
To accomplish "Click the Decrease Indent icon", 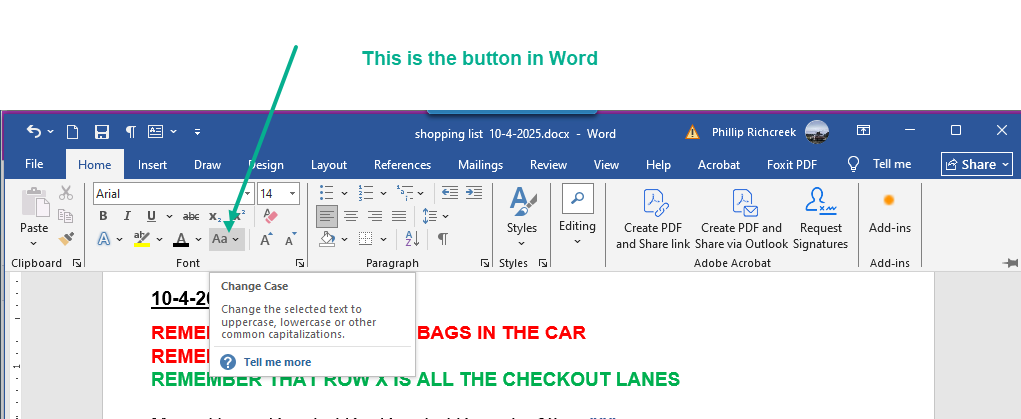I will tap(449, 193).
